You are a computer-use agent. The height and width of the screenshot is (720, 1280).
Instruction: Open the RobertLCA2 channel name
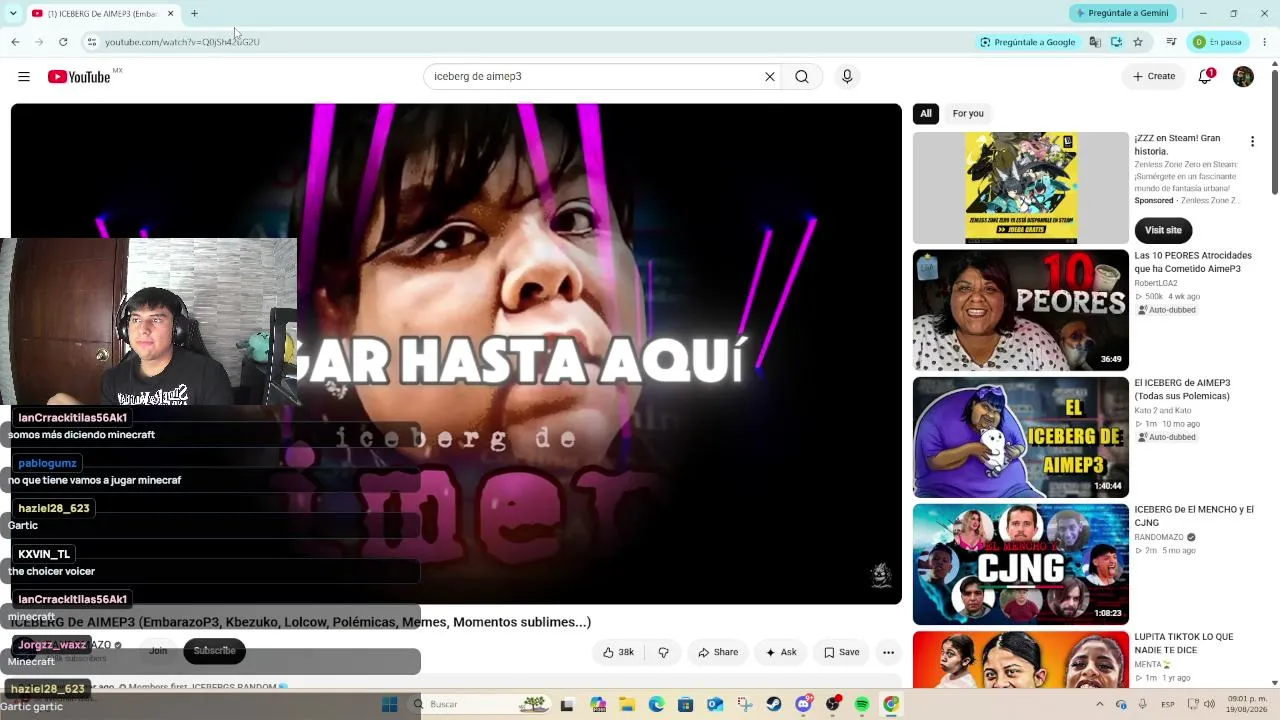pyautogui.click(x=1156, y=284)
